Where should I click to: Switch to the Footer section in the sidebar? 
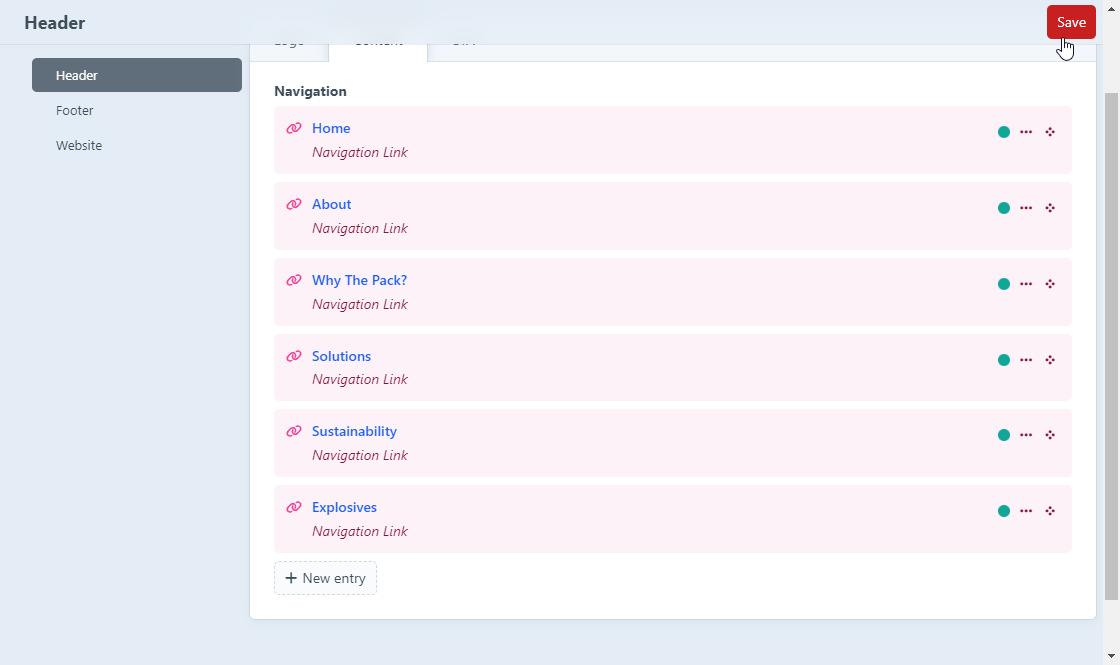(75, 111)
